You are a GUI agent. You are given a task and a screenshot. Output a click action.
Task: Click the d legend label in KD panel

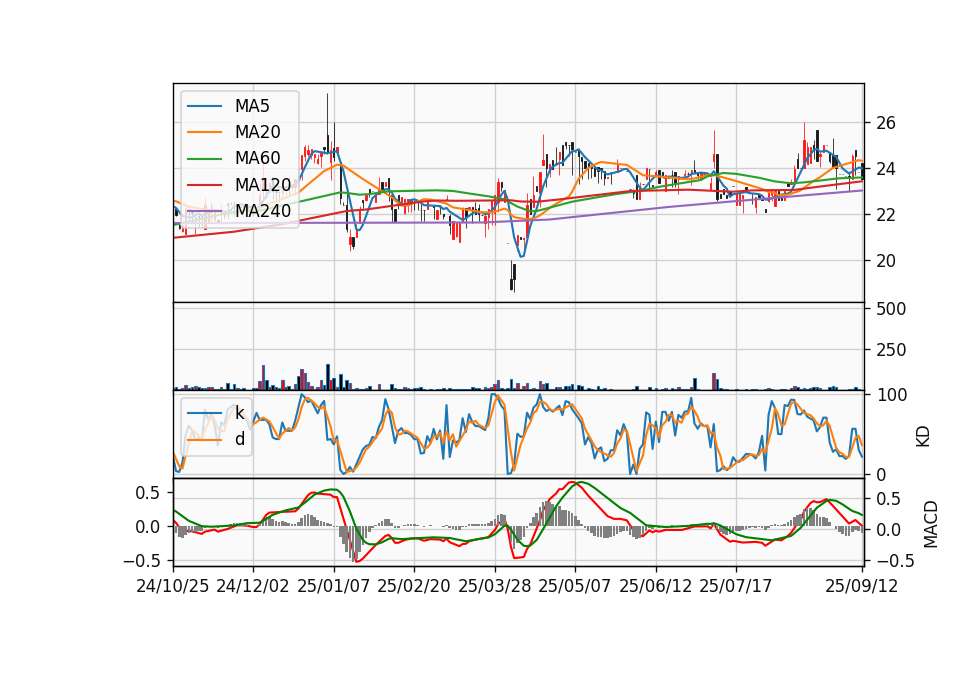pos(240,439)
